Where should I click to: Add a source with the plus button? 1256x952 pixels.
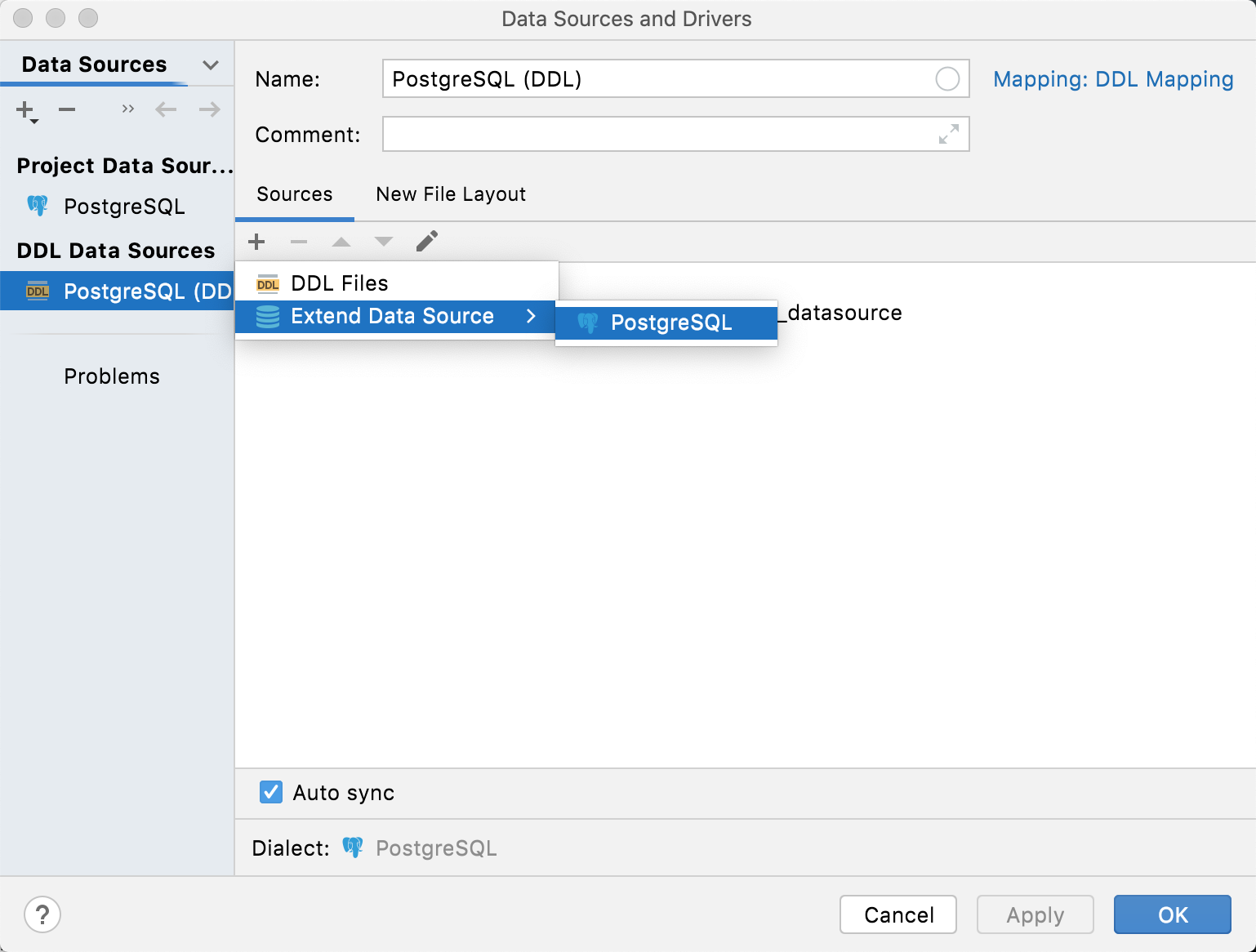(x=256, y=242)
